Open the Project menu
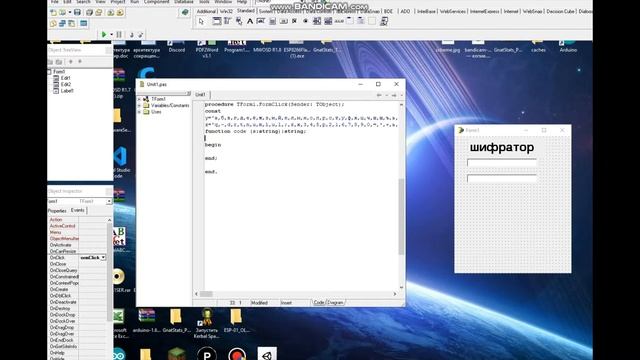 (118, 2)
